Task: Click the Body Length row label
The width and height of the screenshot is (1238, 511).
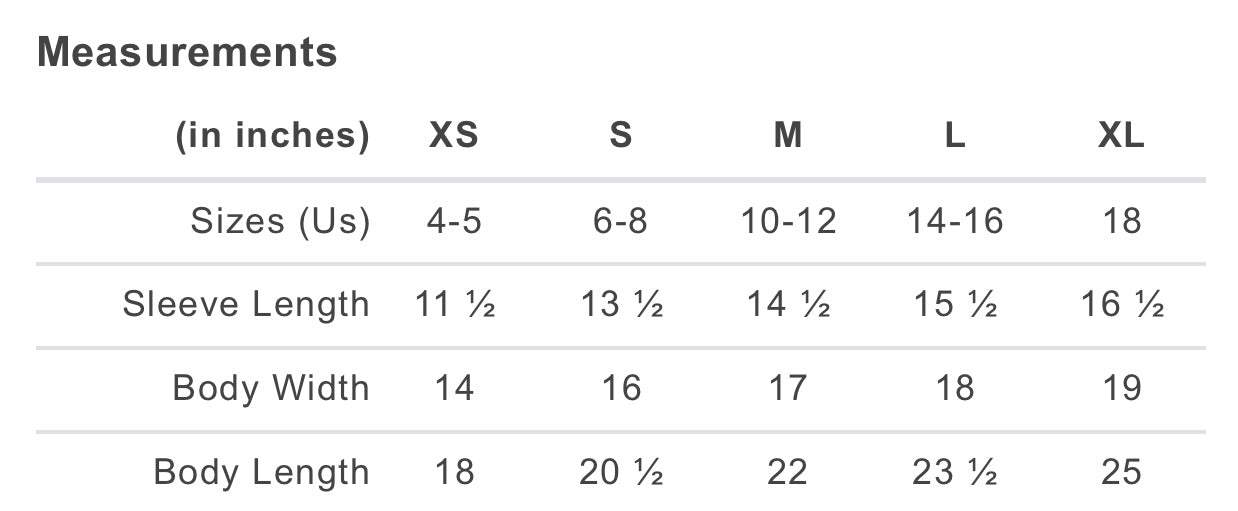Action: click(261, 472)
